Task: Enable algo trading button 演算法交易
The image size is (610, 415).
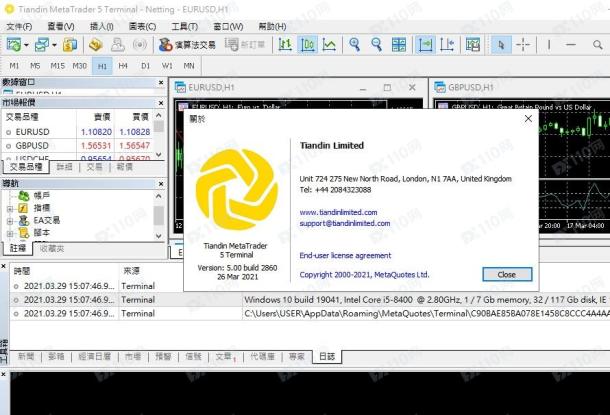Action: click(x=187, y=45)
